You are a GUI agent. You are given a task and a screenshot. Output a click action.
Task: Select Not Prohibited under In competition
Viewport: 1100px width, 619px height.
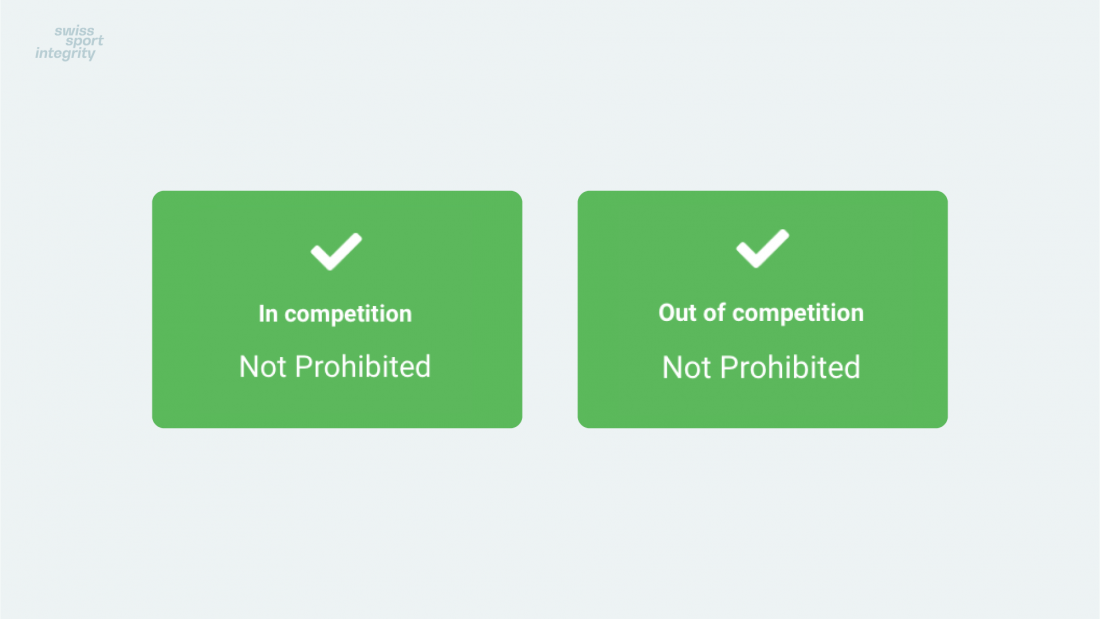[335, 366]
